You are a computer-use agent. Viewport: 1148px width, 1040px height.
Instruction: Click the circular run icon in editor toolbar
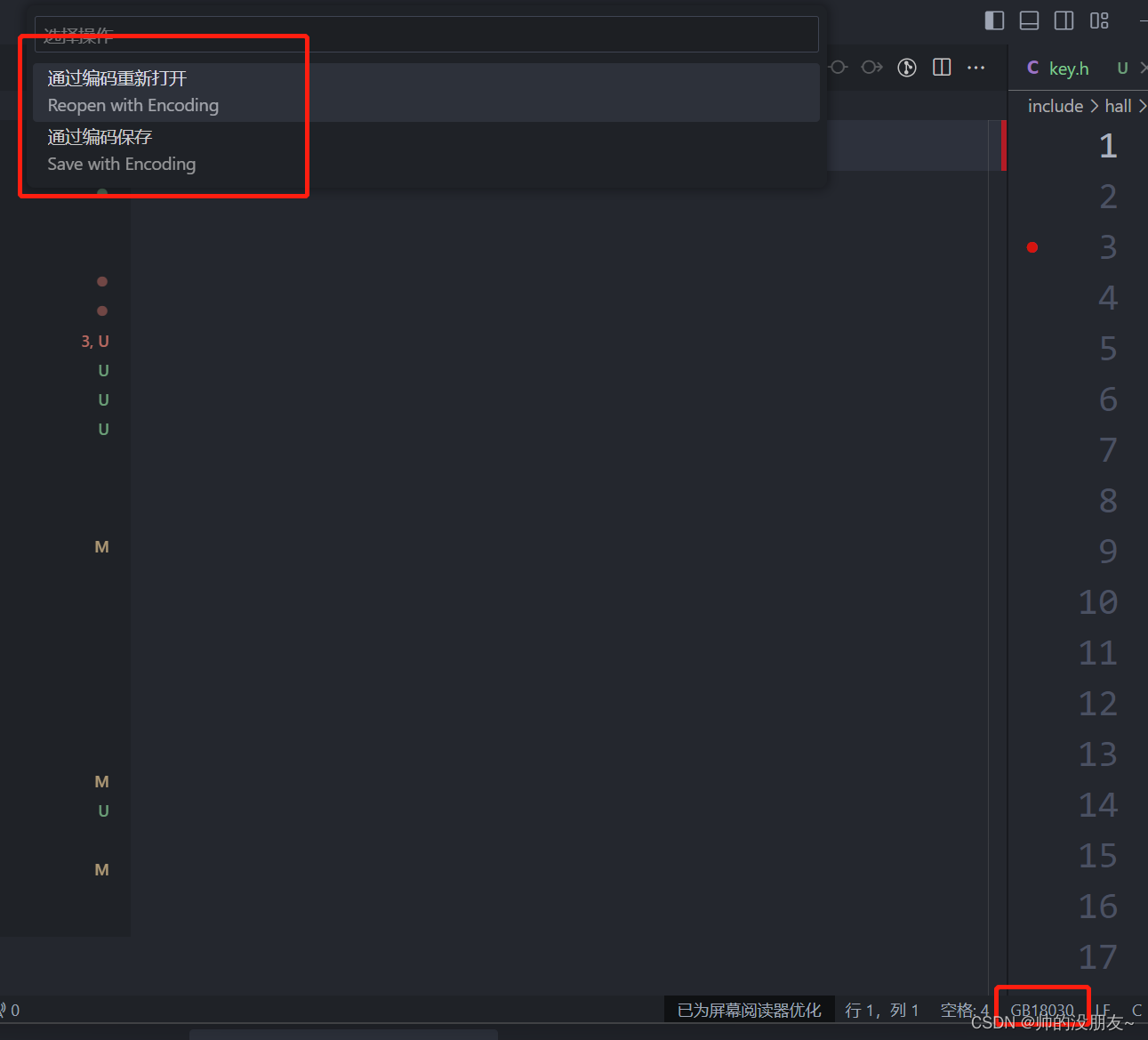click(906, 67)
